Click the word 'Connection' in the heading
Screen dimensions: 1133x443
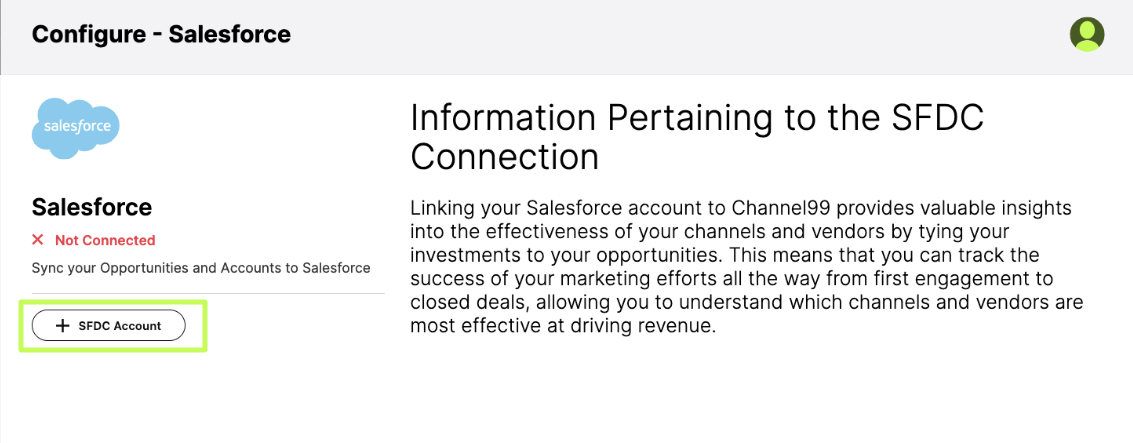pos(504,157)
